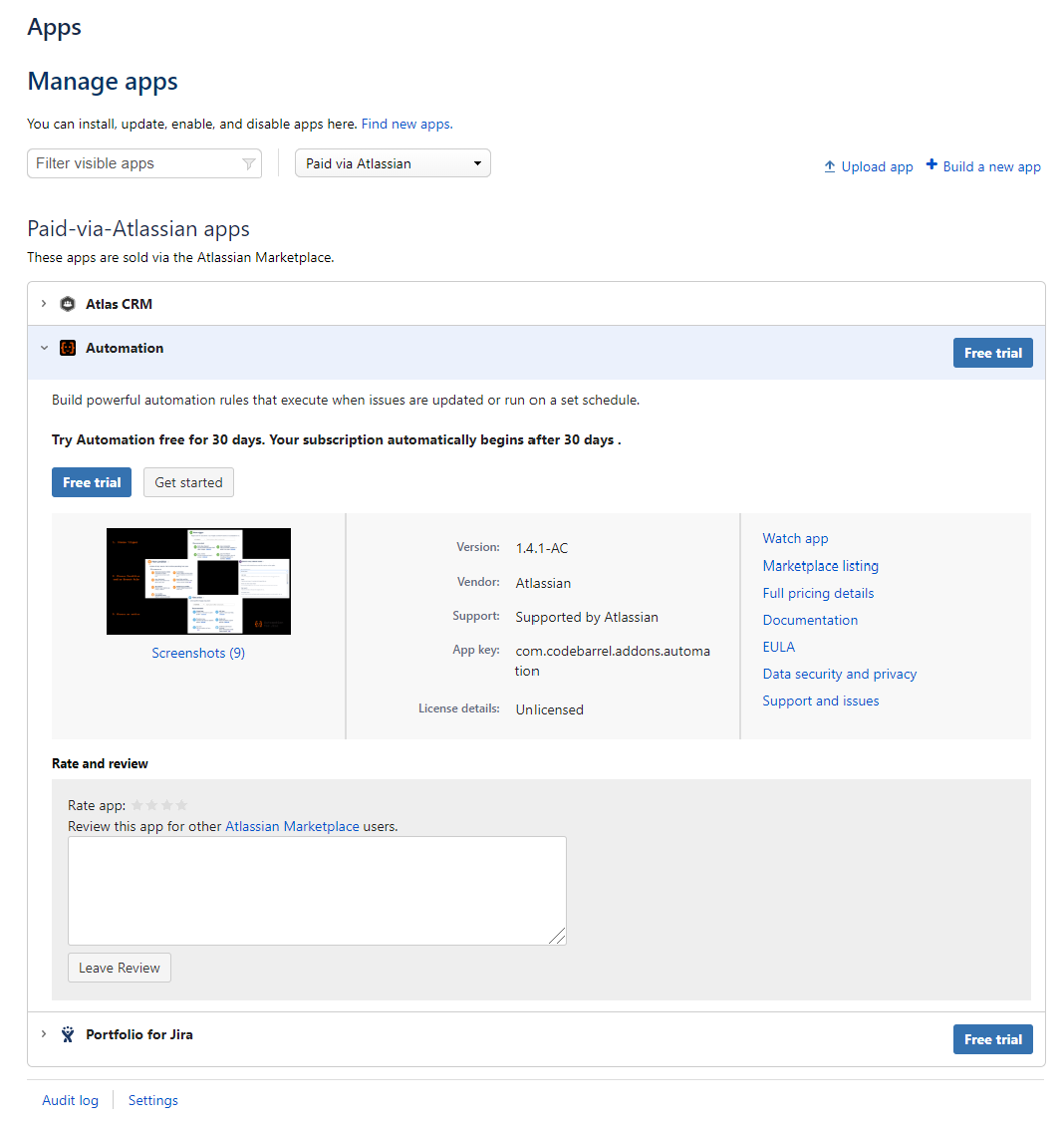The width and height of the screenshot is (1064, 1124).
Task: Expand the Portfolio for Jira row
Action: tap(44, 1033)
